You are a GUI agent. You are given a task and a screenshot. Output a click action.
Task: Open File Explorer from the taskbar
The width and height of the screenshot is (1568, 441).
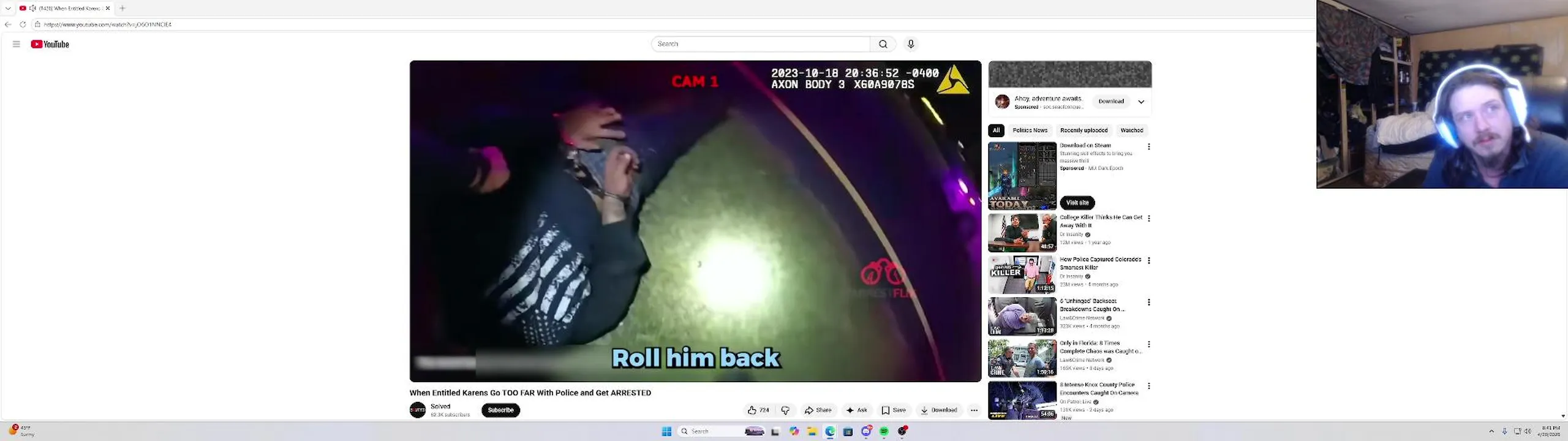click(x=812, y=432)
